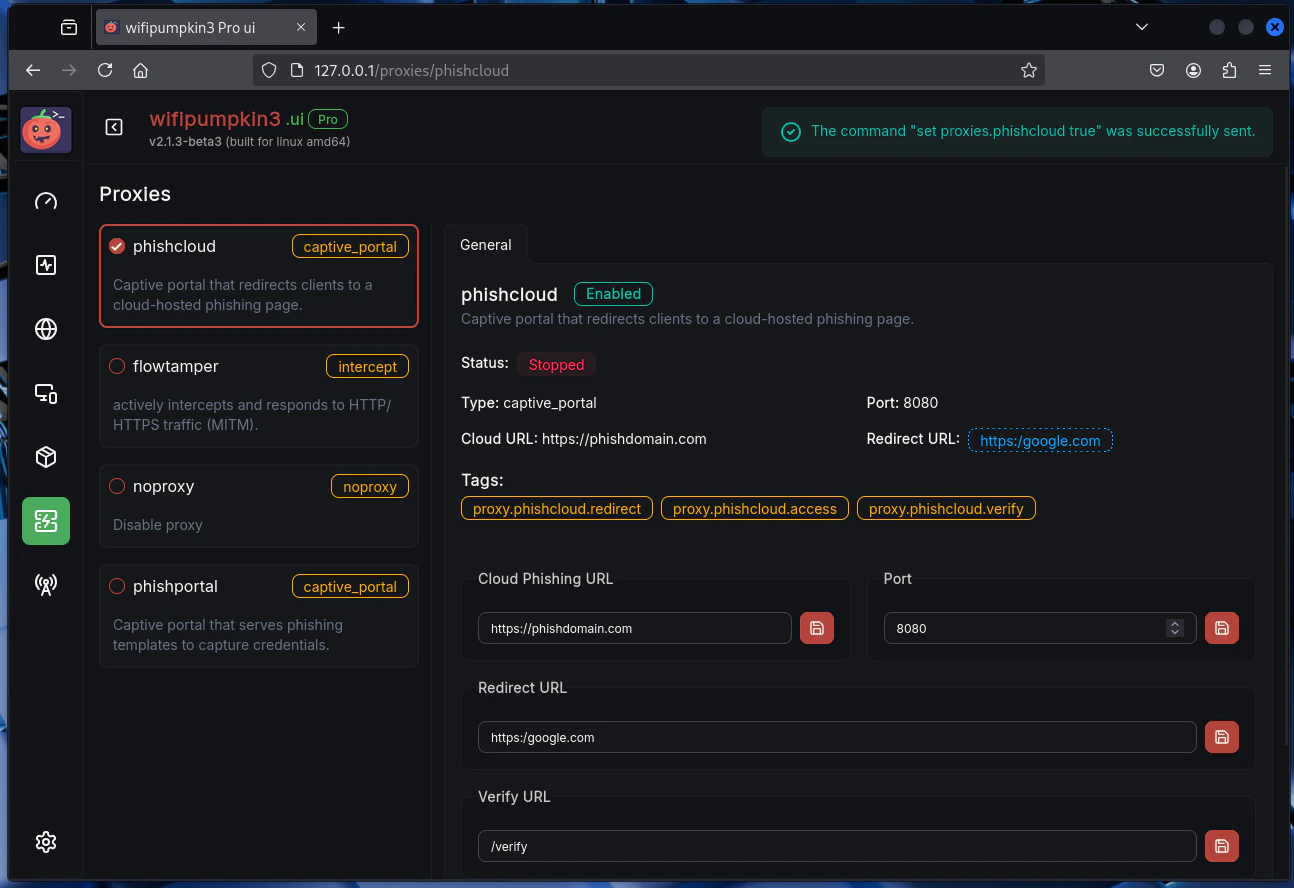
Task: Click the proxy.phishcloud.verify tag
Action: pyautogui.click(x=946, y=508)
